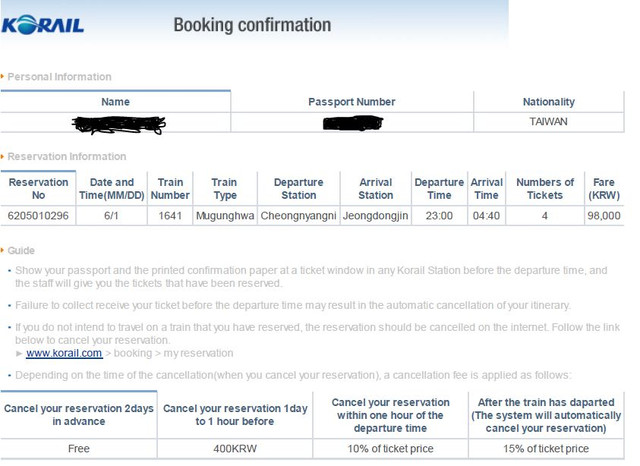The image size is (640, 466).
Task: Open the www.korail.com link
Action: tap(64, 353)
